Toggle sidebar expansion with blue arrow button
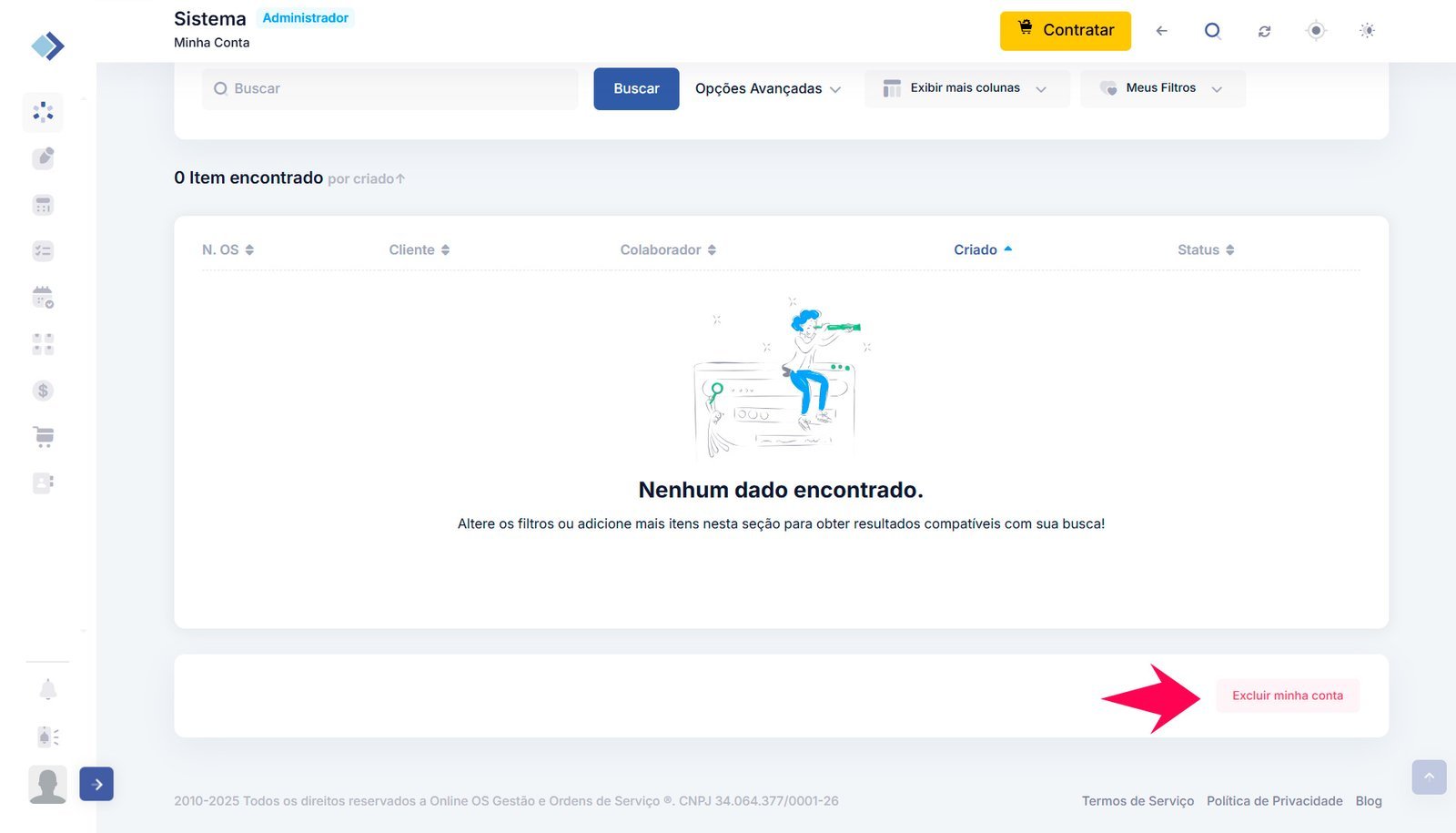1456x833 pixels. (x=96, y=784)
